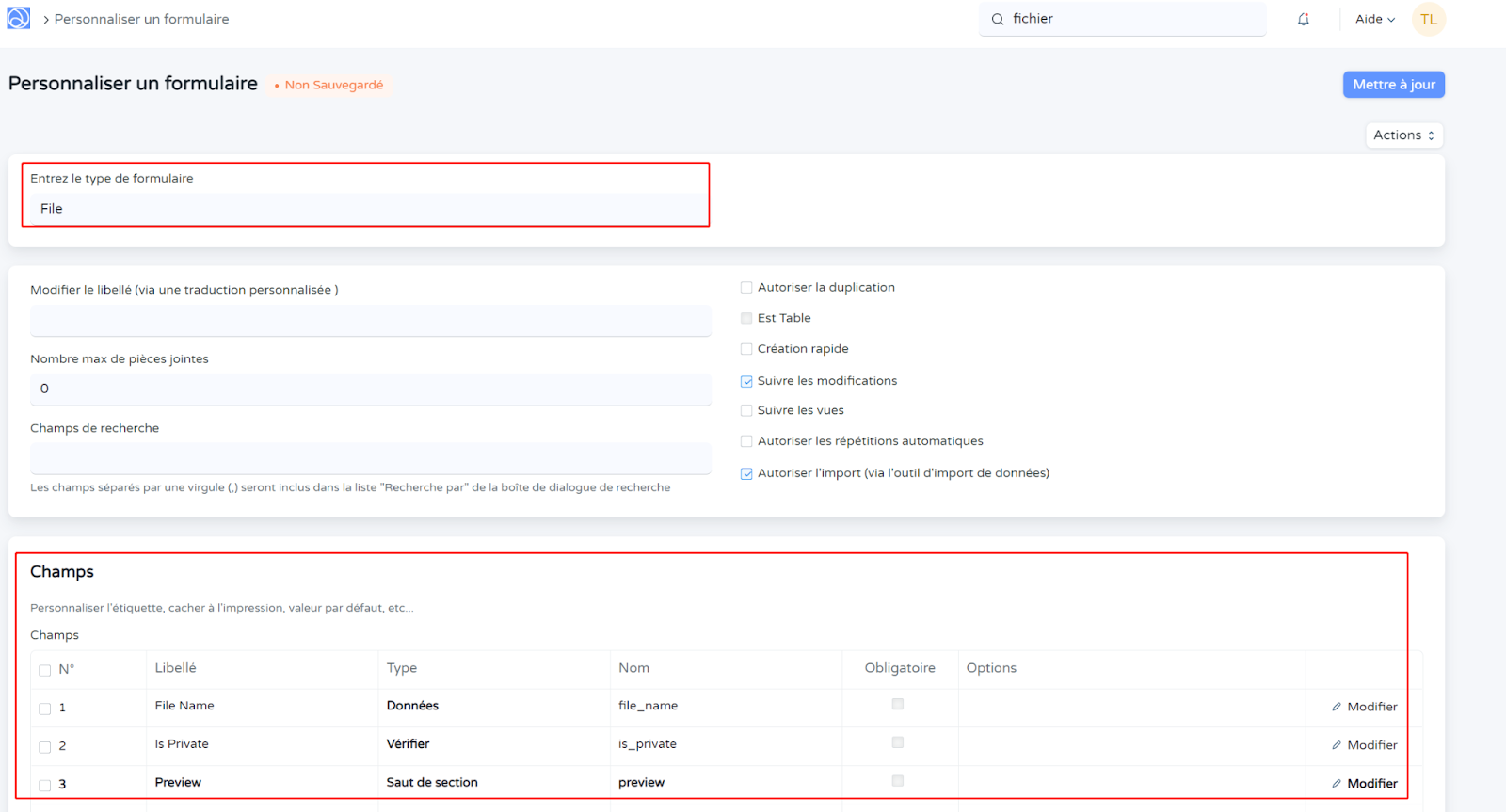Click the pencil icon for Preview row

1337,784
